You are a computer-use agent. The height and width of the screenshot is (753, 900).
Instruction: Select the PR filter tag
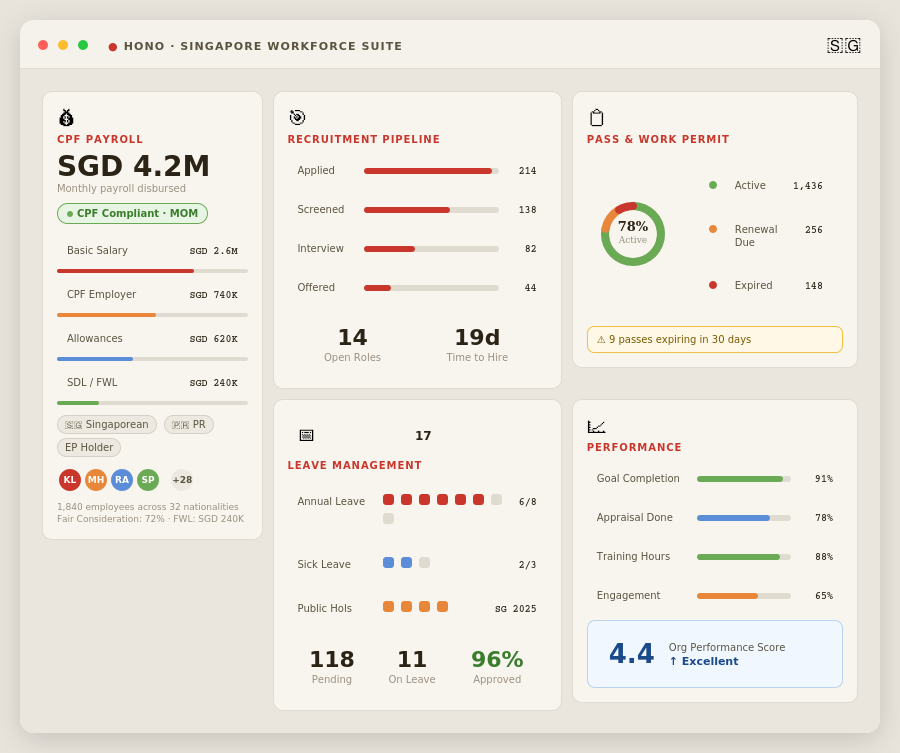click(189, 425)
